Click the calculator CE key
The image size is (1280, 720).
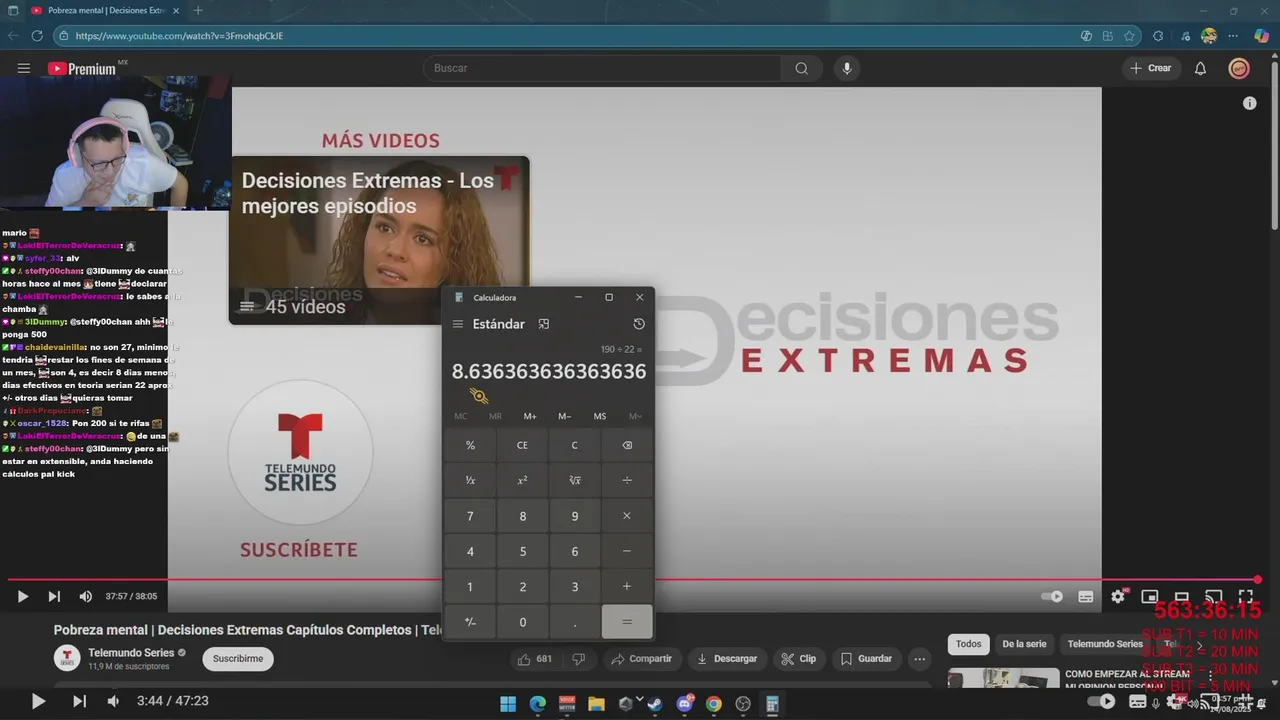pos(522,445)
